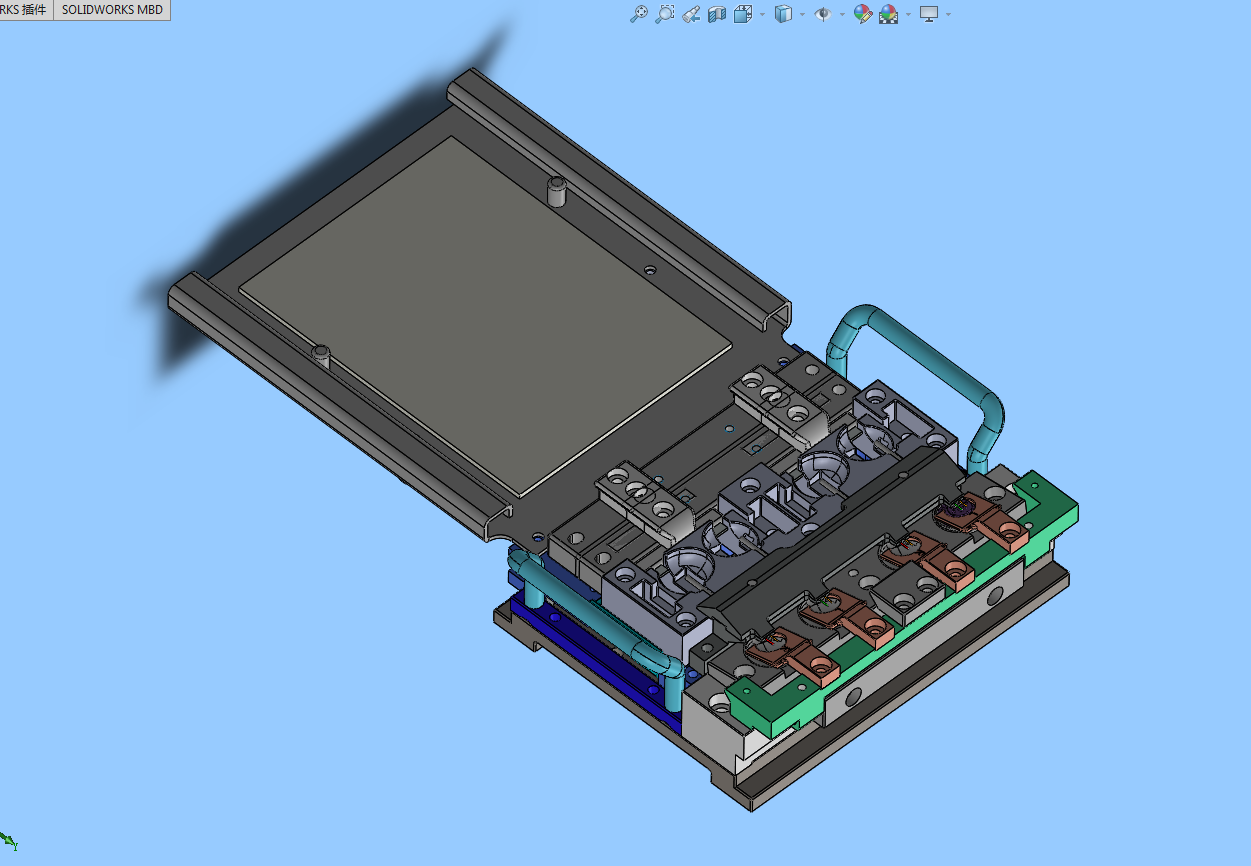The height and width of the screenshot is (866, 1251).
Task: Open the SOLIDWORKS 插件 tab
Action: [x=26, y=10]
